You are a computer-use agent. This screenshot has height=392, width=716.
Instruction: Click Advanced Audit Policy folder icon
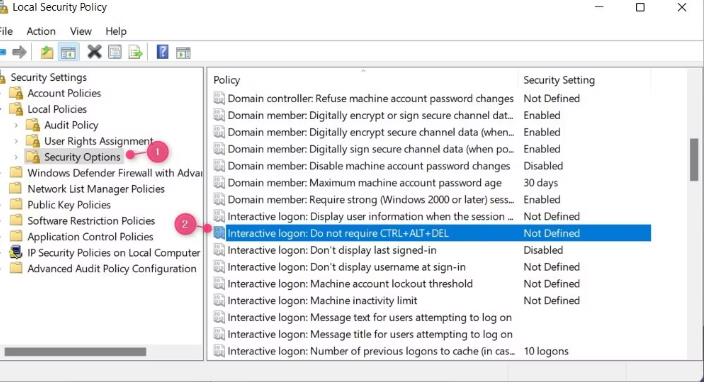16,268
